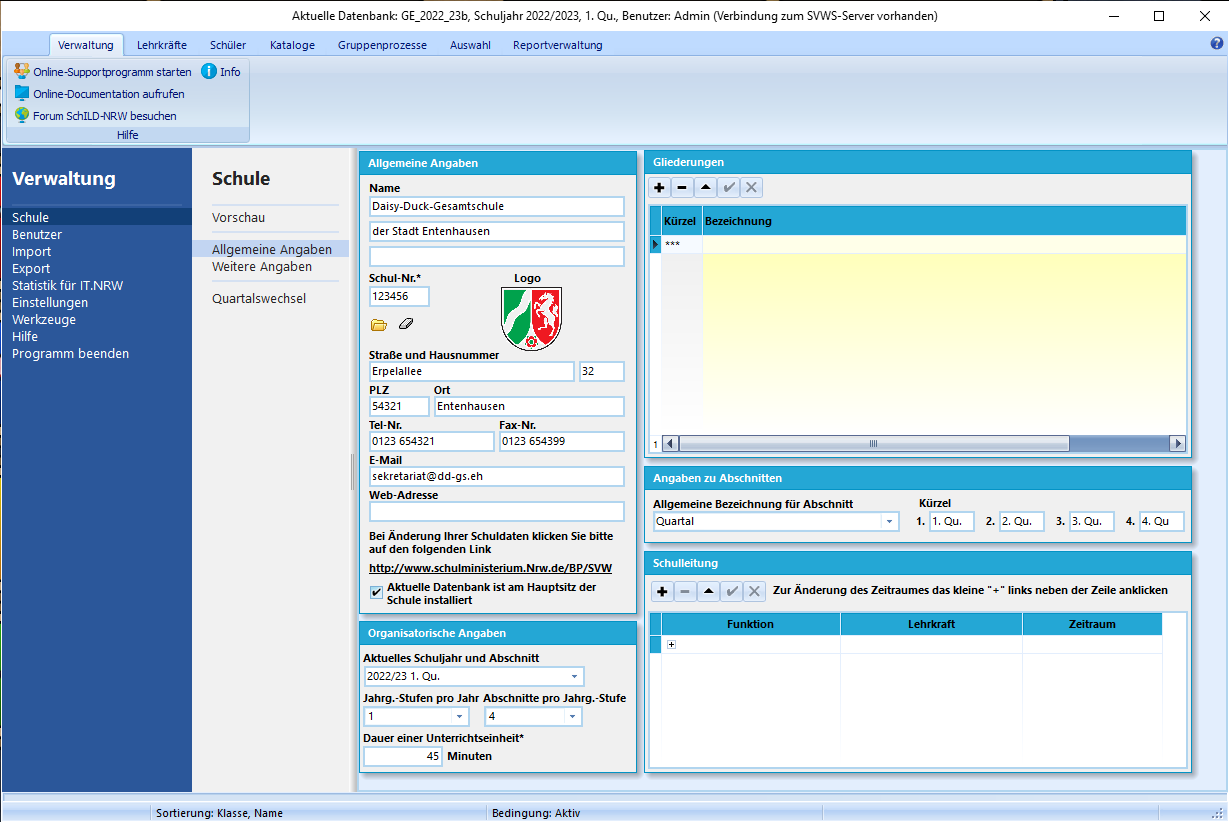Confirm Schulleitung changes with checkmark
Screen dimensions: 1229x822
click(x=732, y=592)
